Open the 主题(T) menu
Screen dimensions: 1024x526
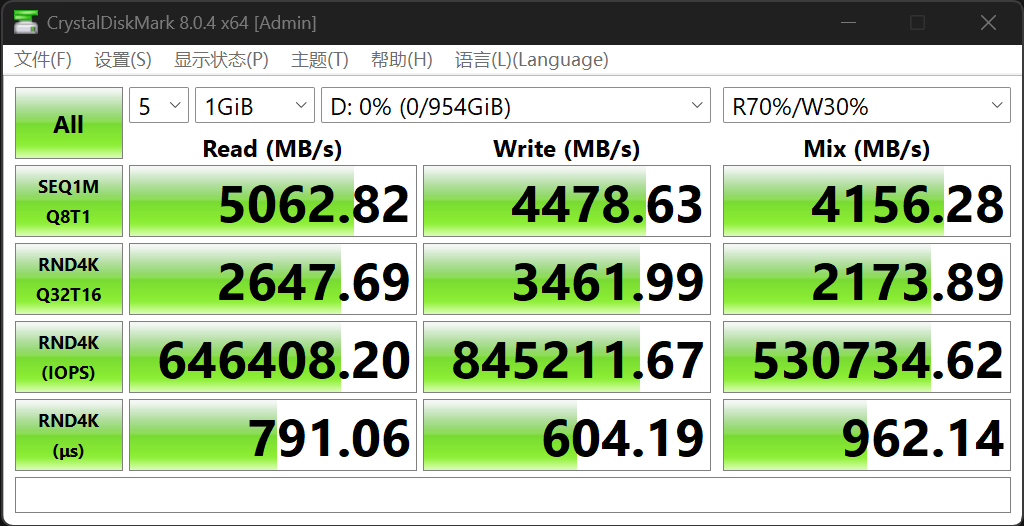coord(319,60)
